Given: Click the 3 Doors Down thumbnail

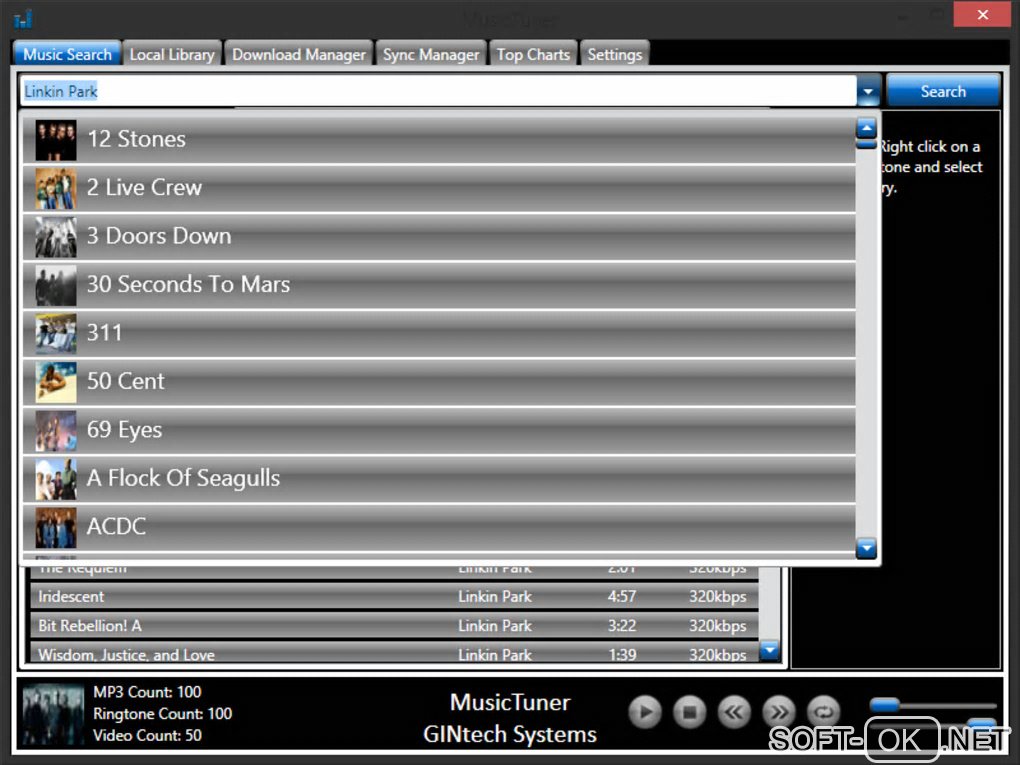Looking at the screenshot, I should 56,237.
